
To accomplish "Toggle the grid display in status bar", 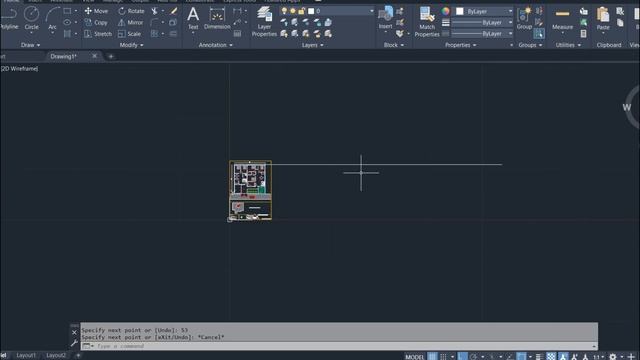I will pyautogui.click(x=432, y=357).
